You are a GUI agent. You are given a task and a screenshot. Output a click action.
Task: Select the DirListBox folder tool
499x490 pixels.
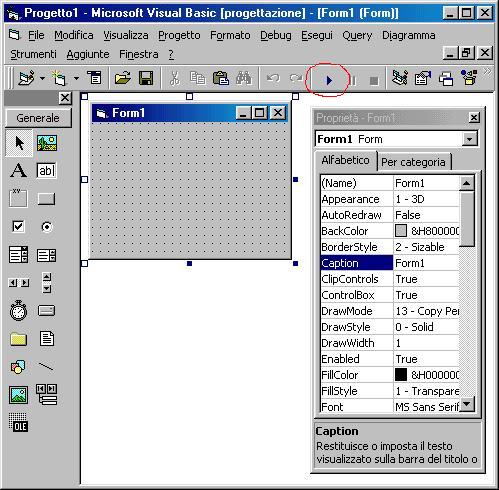point(18,339)
